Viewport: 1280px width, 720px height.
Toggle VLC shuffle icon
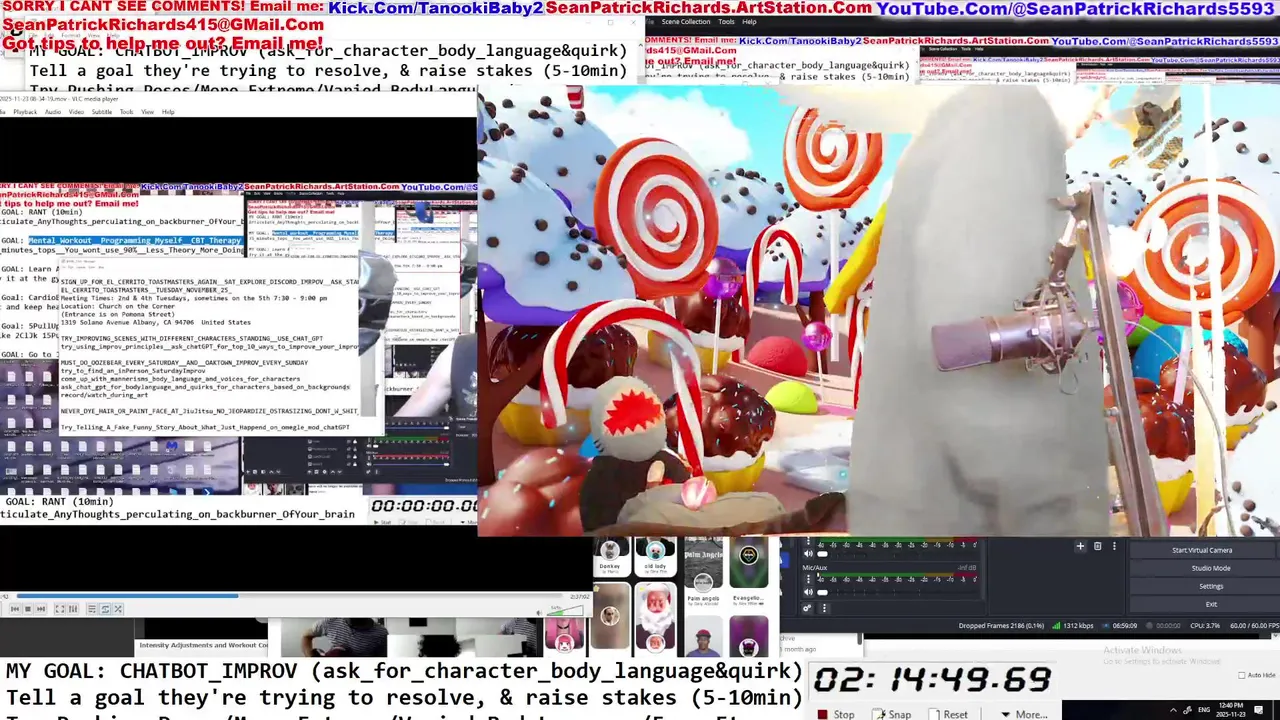click(118, 609)
